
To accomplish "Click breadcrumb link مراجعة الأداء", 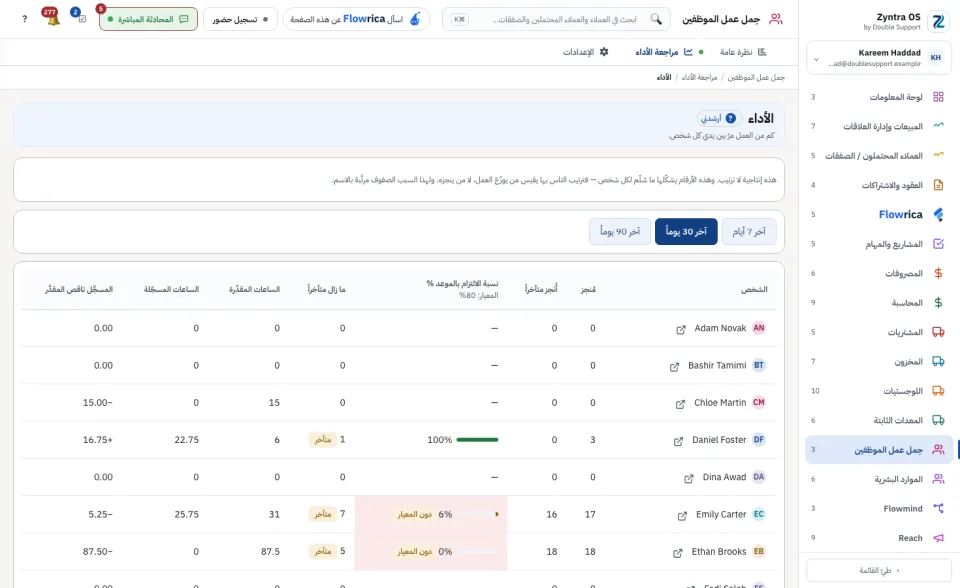I will [x=699, y=77].
